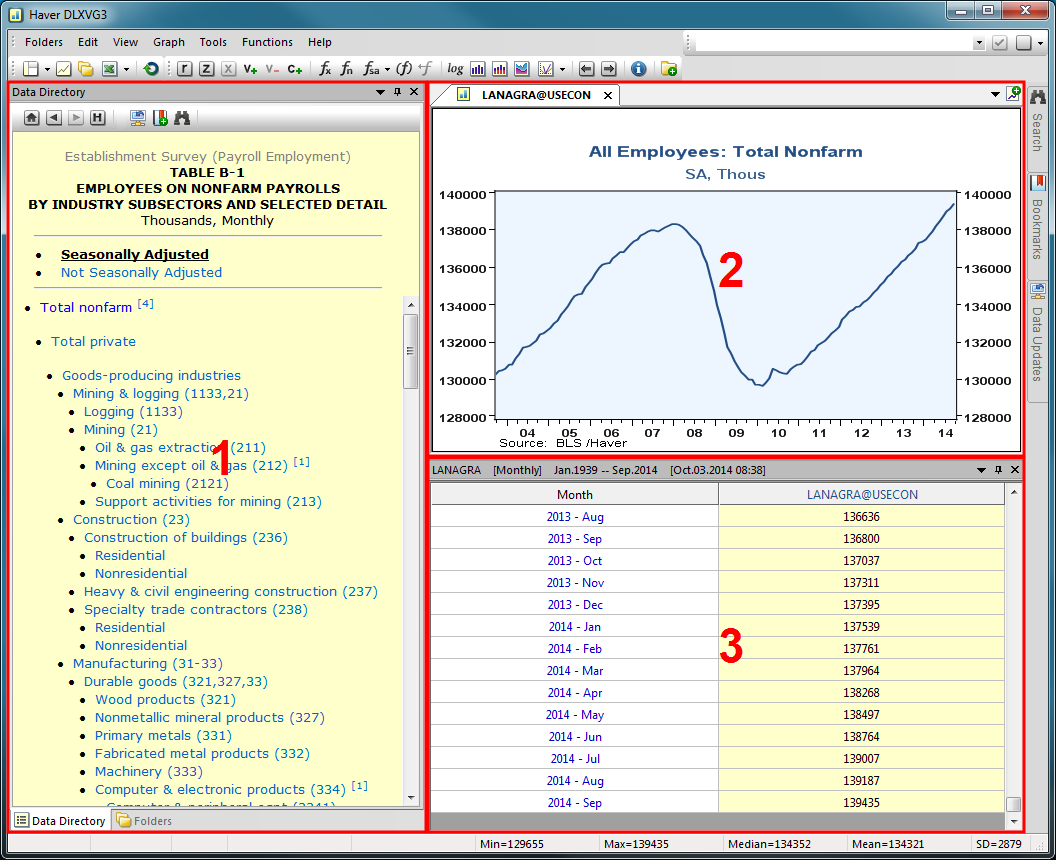The width and height of the screenshot is (1056, 860).
Task: Open Coal mining (2121) link
Action: tap(168, 484)
